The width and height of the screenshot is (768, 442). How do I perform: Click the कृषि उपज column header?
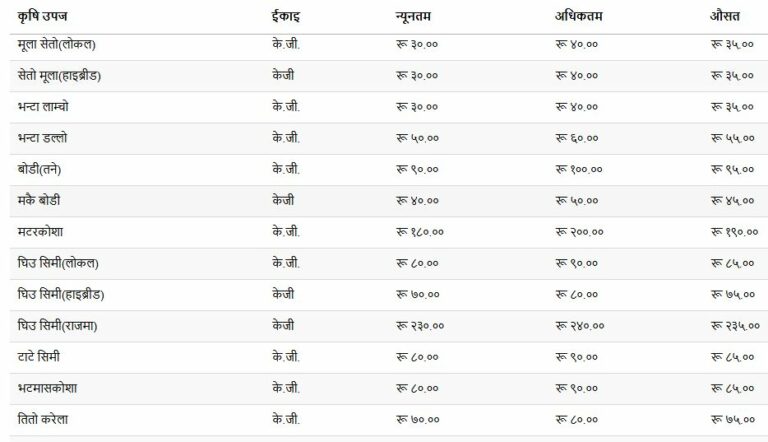pos(42,17)
